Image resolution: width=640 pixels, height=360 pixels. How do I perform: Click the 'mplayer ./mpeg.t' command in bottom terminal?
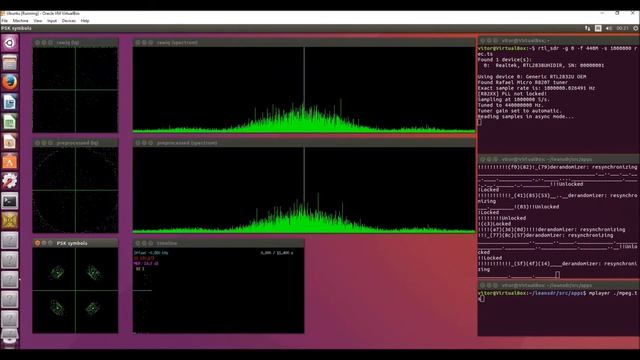613,293
